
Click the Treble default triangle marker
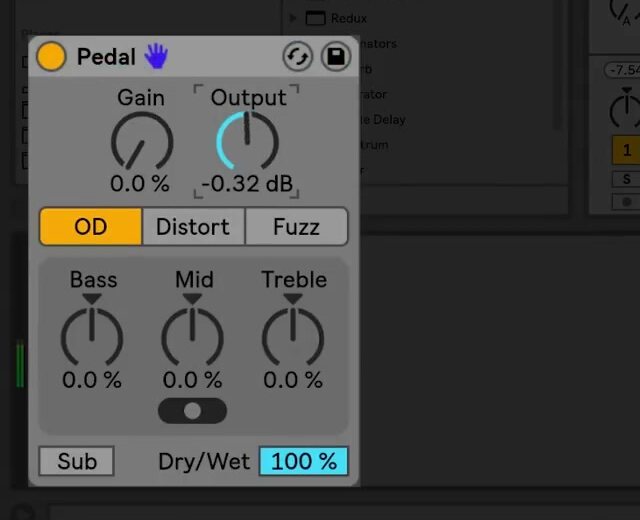[x=293, y=299]
